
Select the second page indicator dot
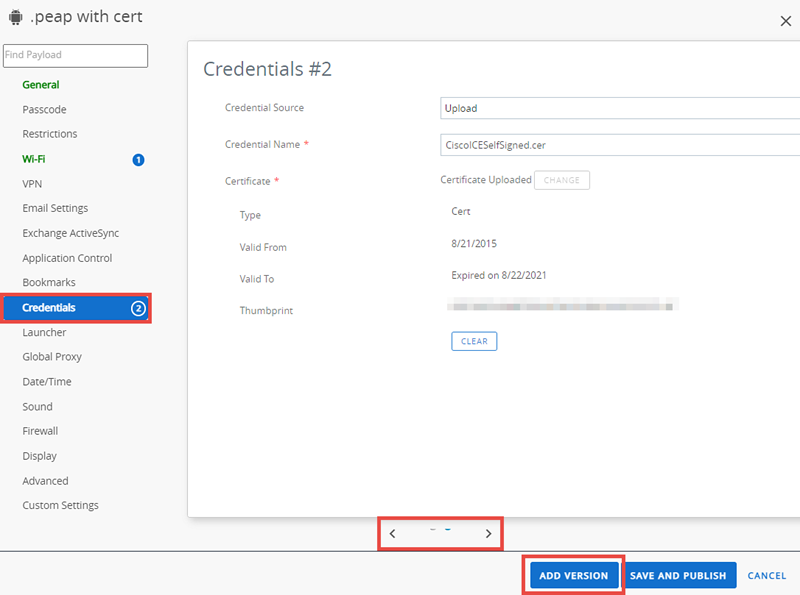click(447, 530)
